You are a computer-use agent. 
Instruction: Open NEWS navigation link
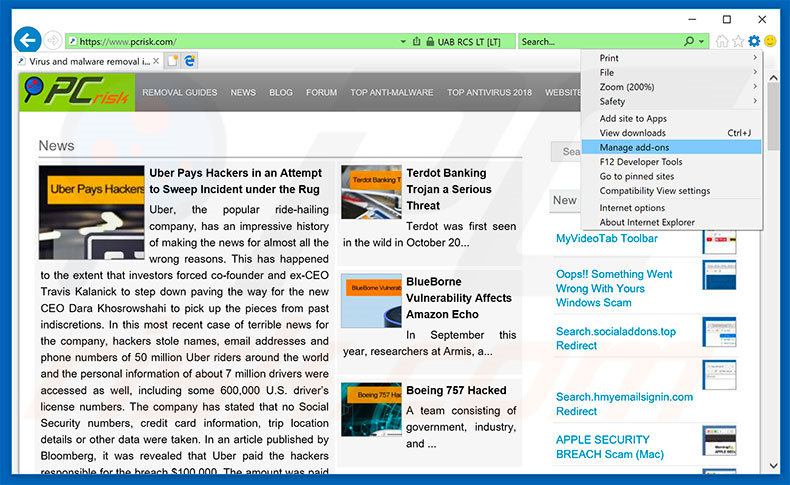coord(243,93)
